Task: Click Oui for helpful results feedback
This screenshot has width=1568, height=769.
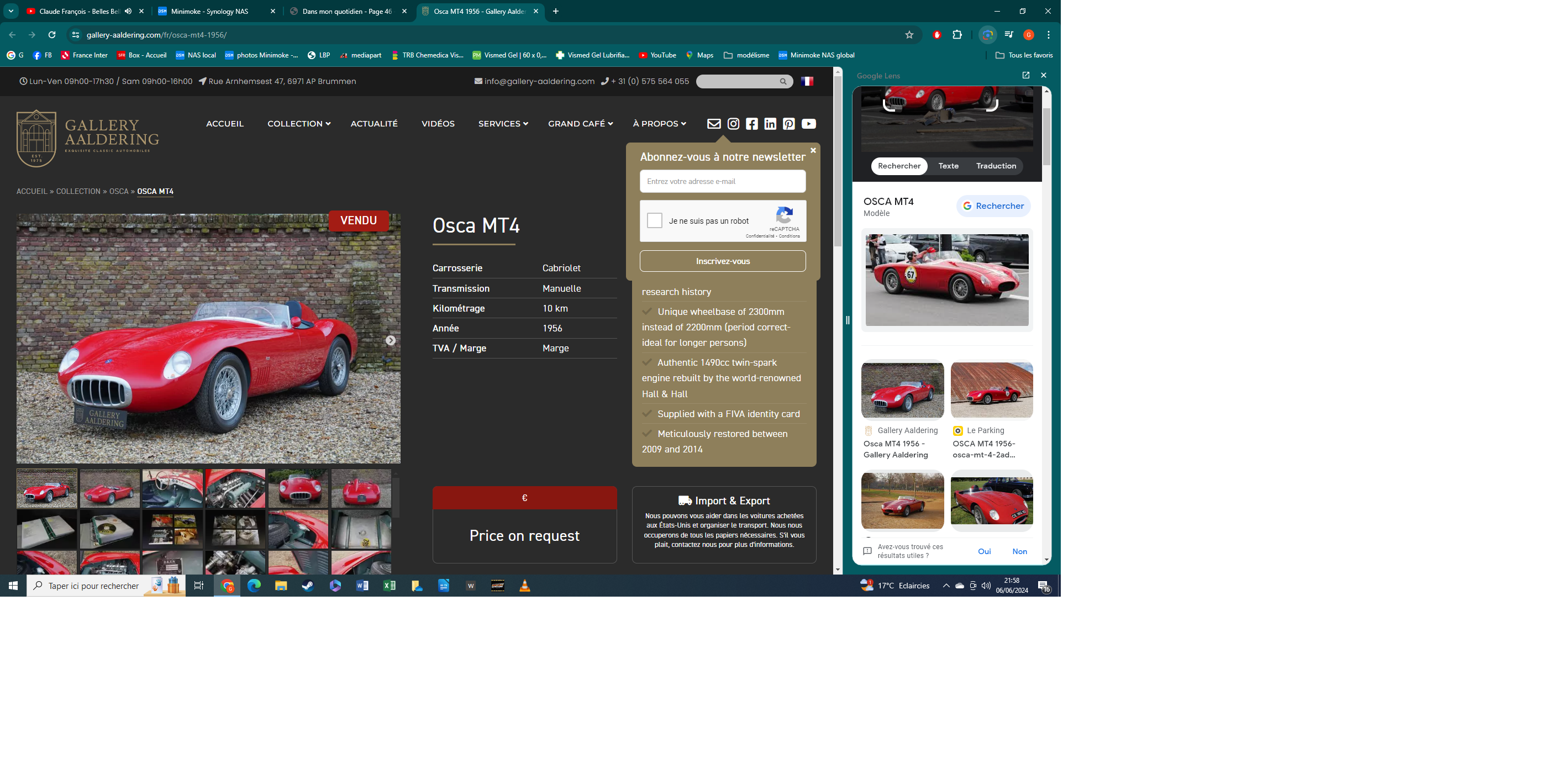Action: (x=984, y=552)
